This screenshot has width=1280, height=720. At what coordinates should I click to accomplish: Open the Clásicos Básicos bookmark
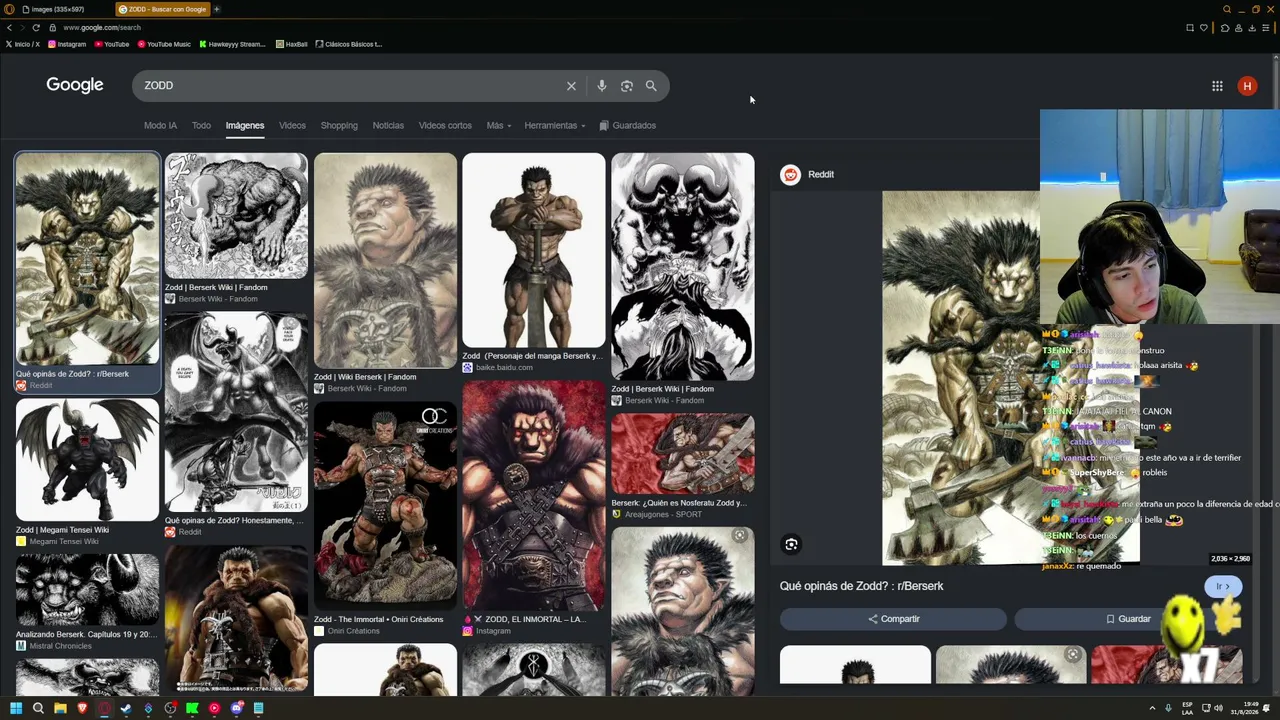(x=349, y=44)
